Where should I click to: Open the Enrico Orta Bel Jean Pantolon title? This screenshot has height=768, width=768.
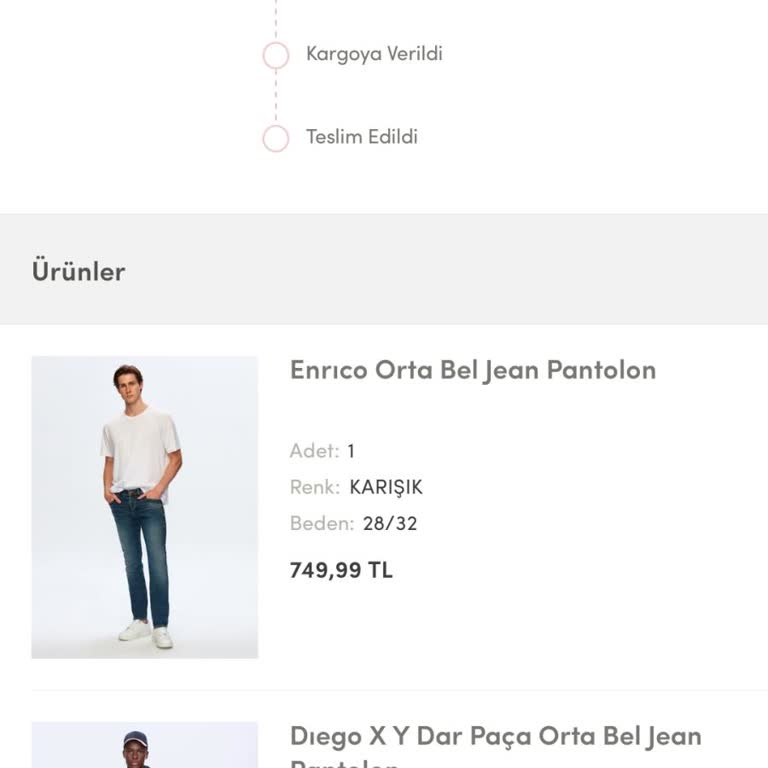[x=472, y=370]
